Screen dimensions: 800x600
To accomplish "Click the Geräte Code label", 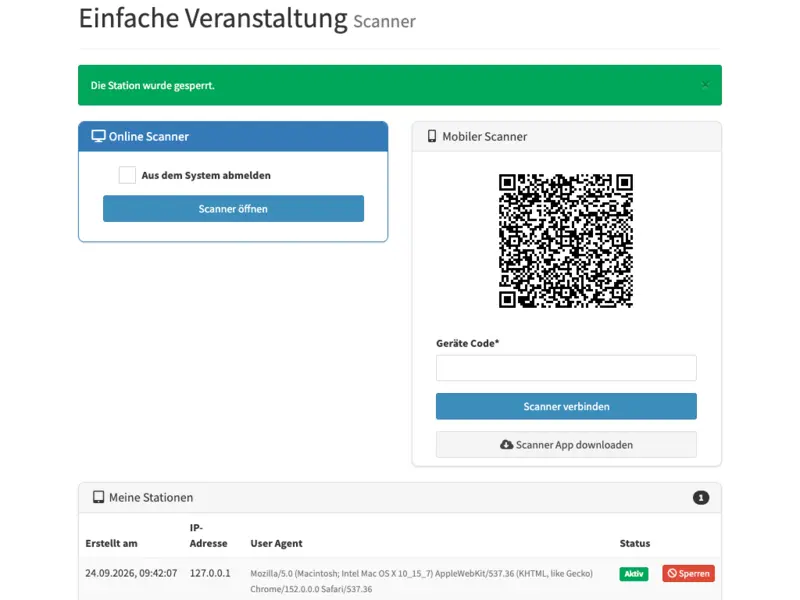I will 467,343.
